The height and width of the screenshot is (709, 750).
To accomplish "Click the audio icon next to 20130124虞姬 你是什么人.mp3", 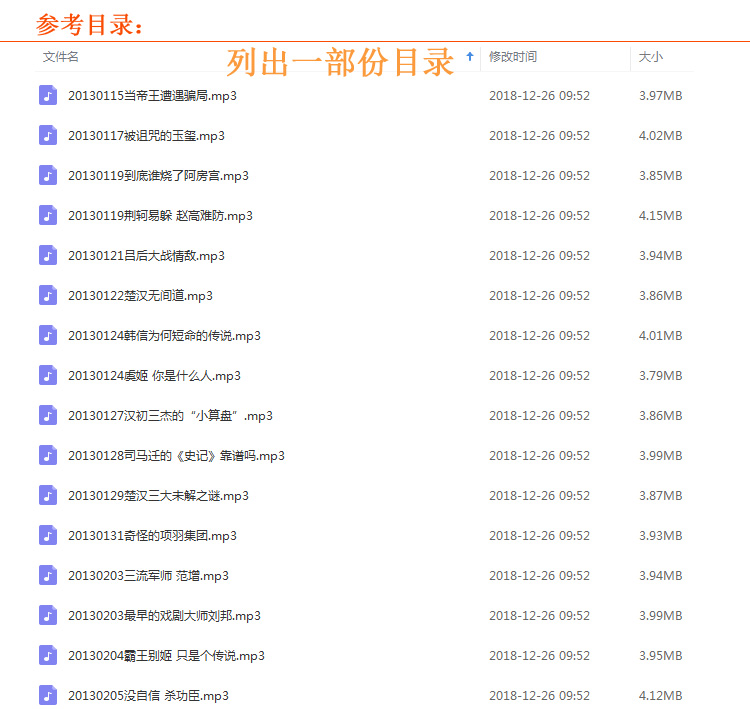I will click(48, 376).
